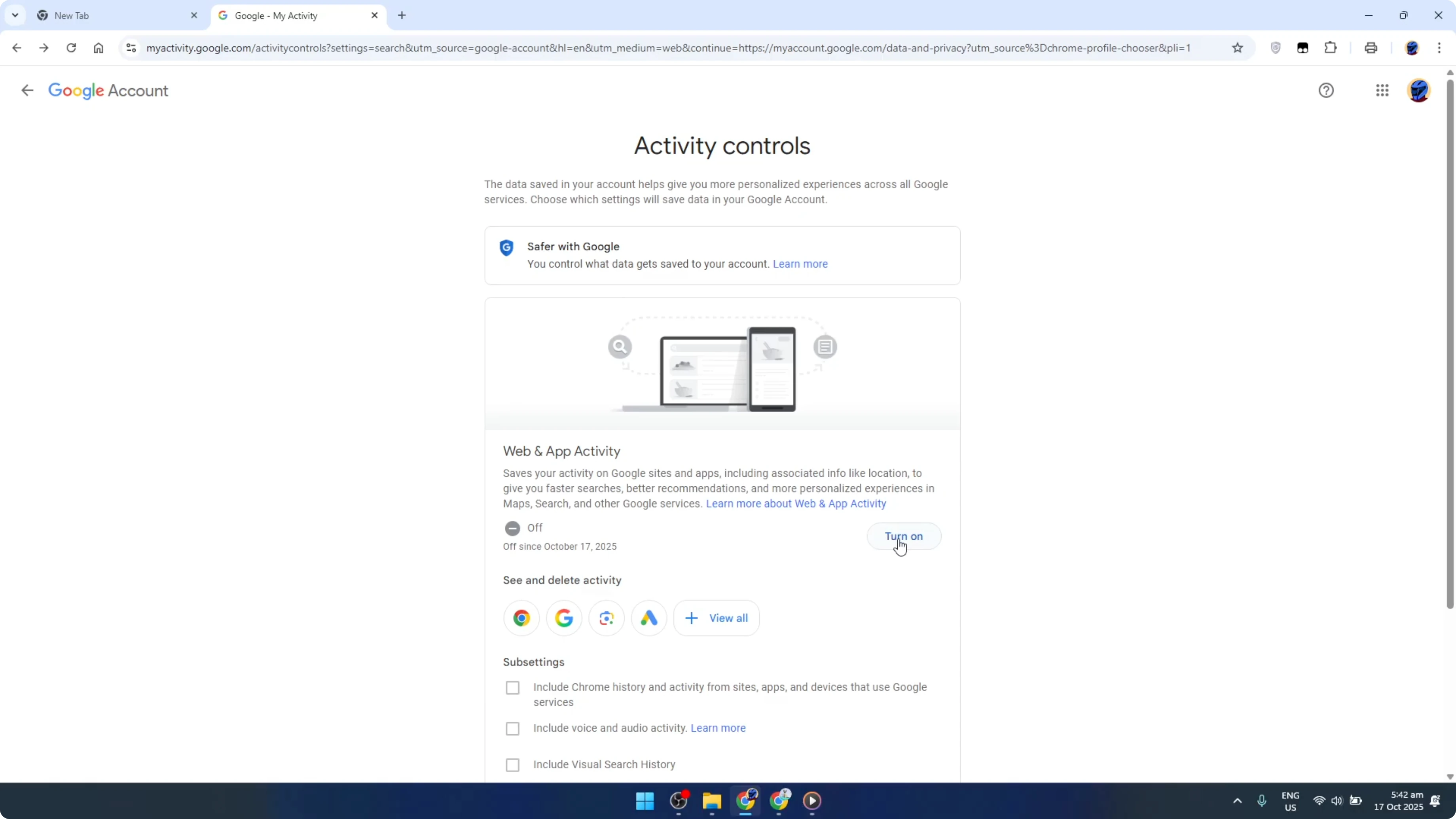The image size is (1456, 819).
Task: Open the Chrome three-dot menu
Action: (1441, 47)
